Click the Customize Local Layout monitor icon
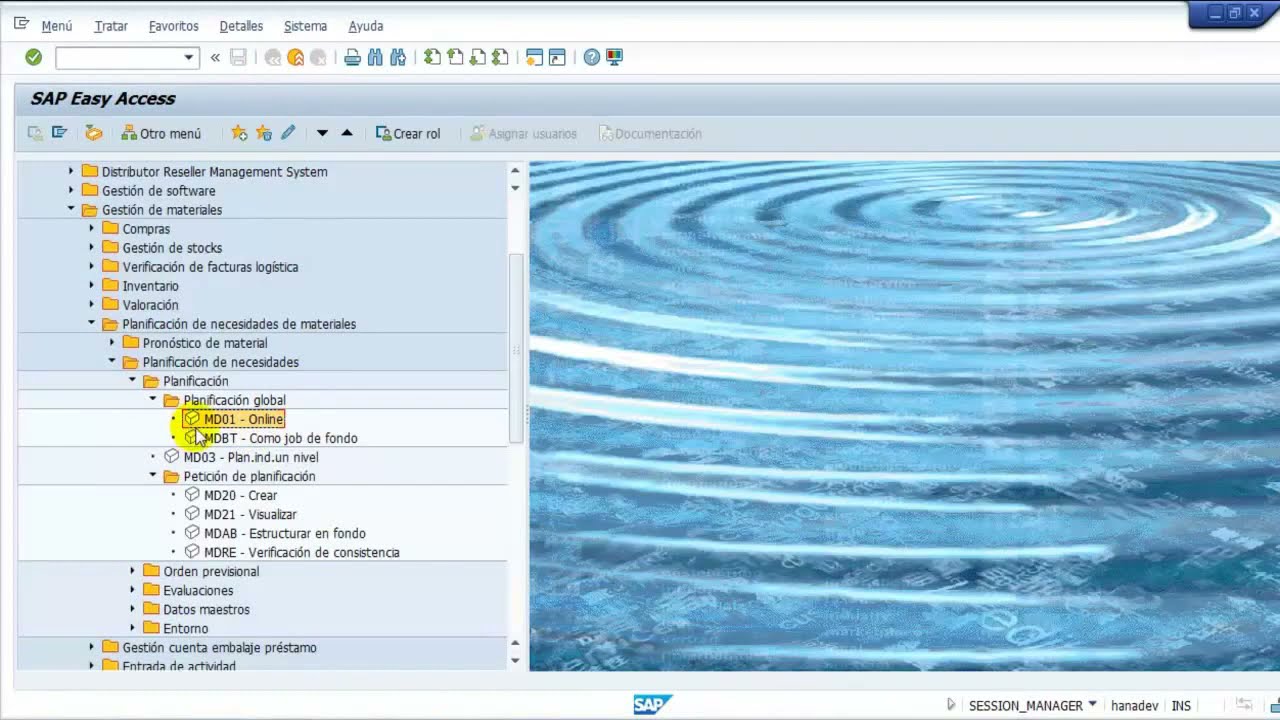 tap(615, 58)
